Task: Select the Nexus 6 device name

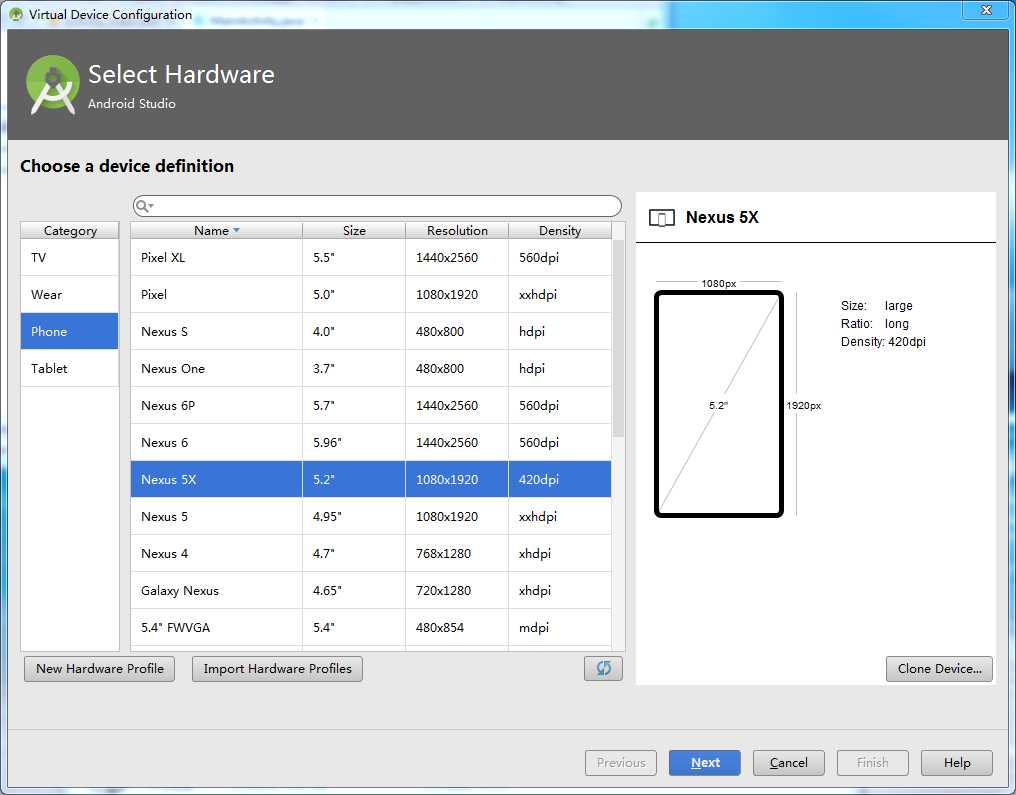Action: point(165,443)
